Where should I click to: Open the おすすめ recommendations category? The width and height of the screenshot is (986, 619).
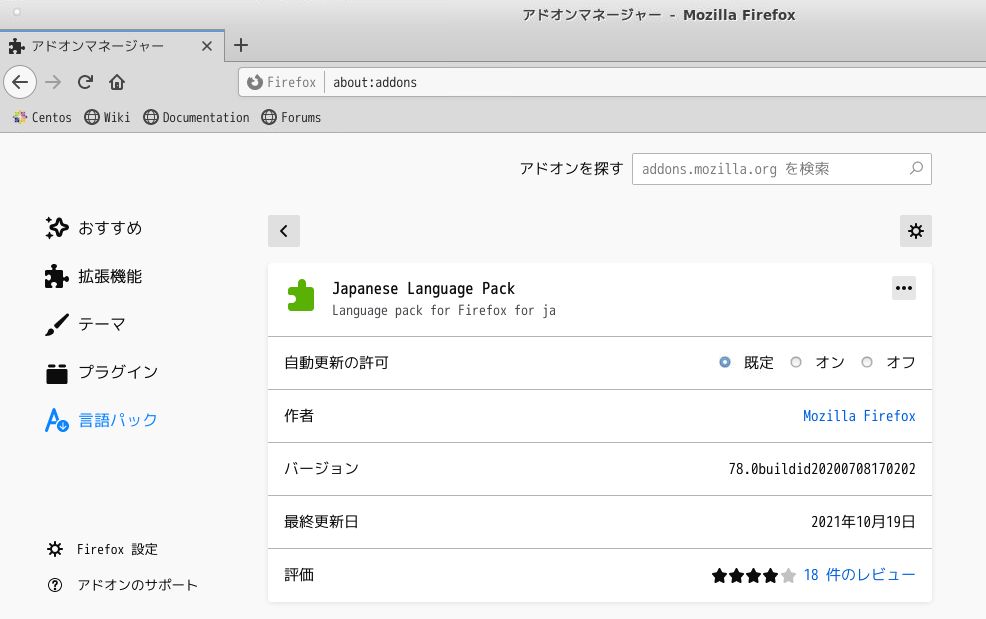click(94, 228)
